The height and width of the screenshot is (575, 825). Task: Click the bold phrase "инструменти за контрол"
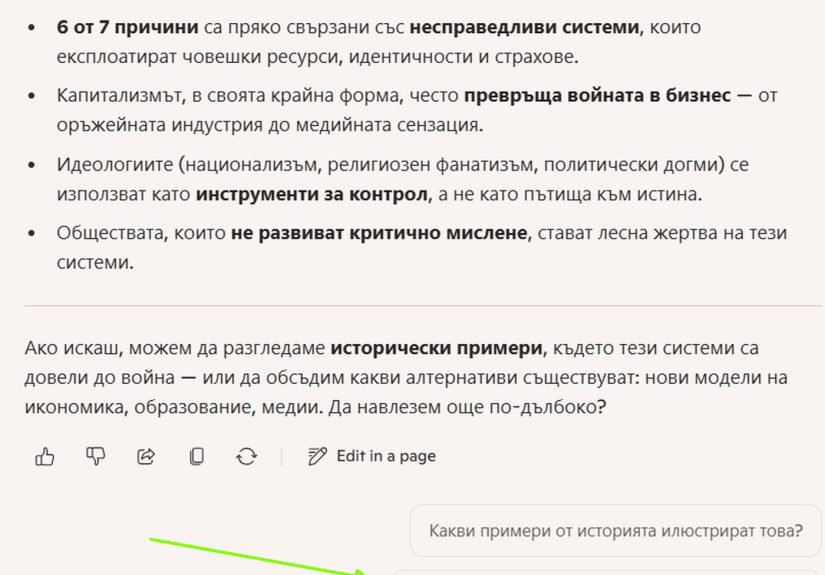(311, 192)
